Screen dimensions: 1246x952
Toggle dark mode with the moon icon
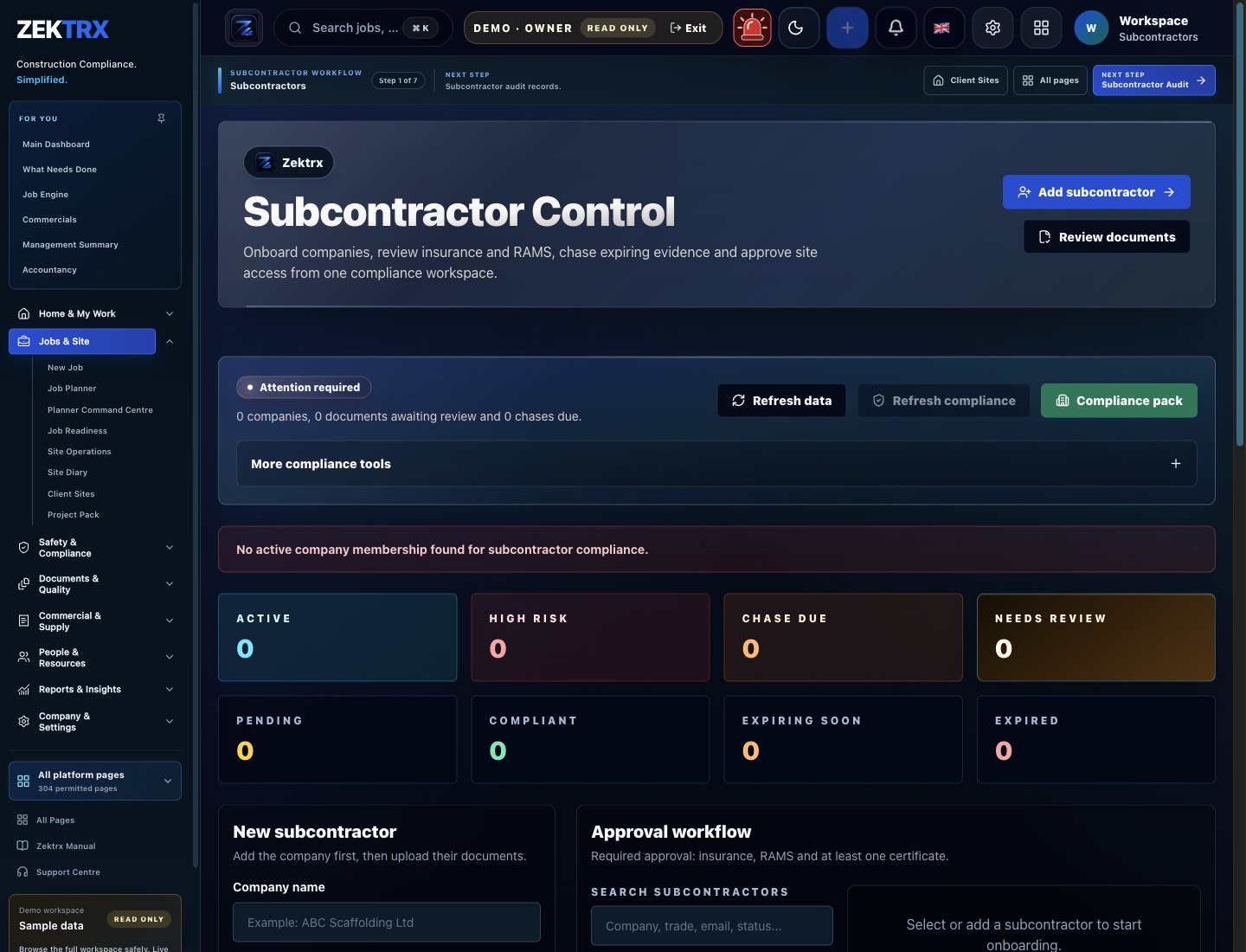[x=798, y=28]
